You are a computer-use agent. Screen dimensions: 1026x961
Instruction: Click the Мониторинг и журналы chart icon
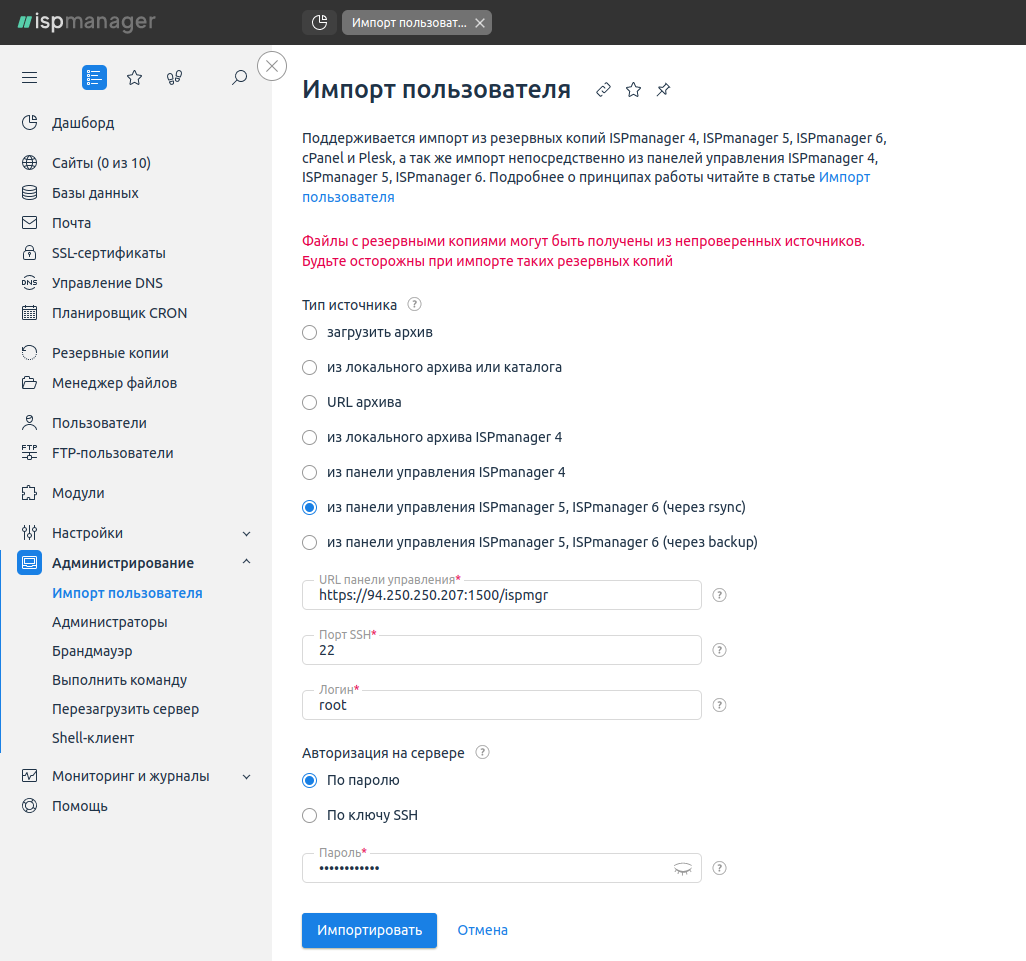click(29, 776)
